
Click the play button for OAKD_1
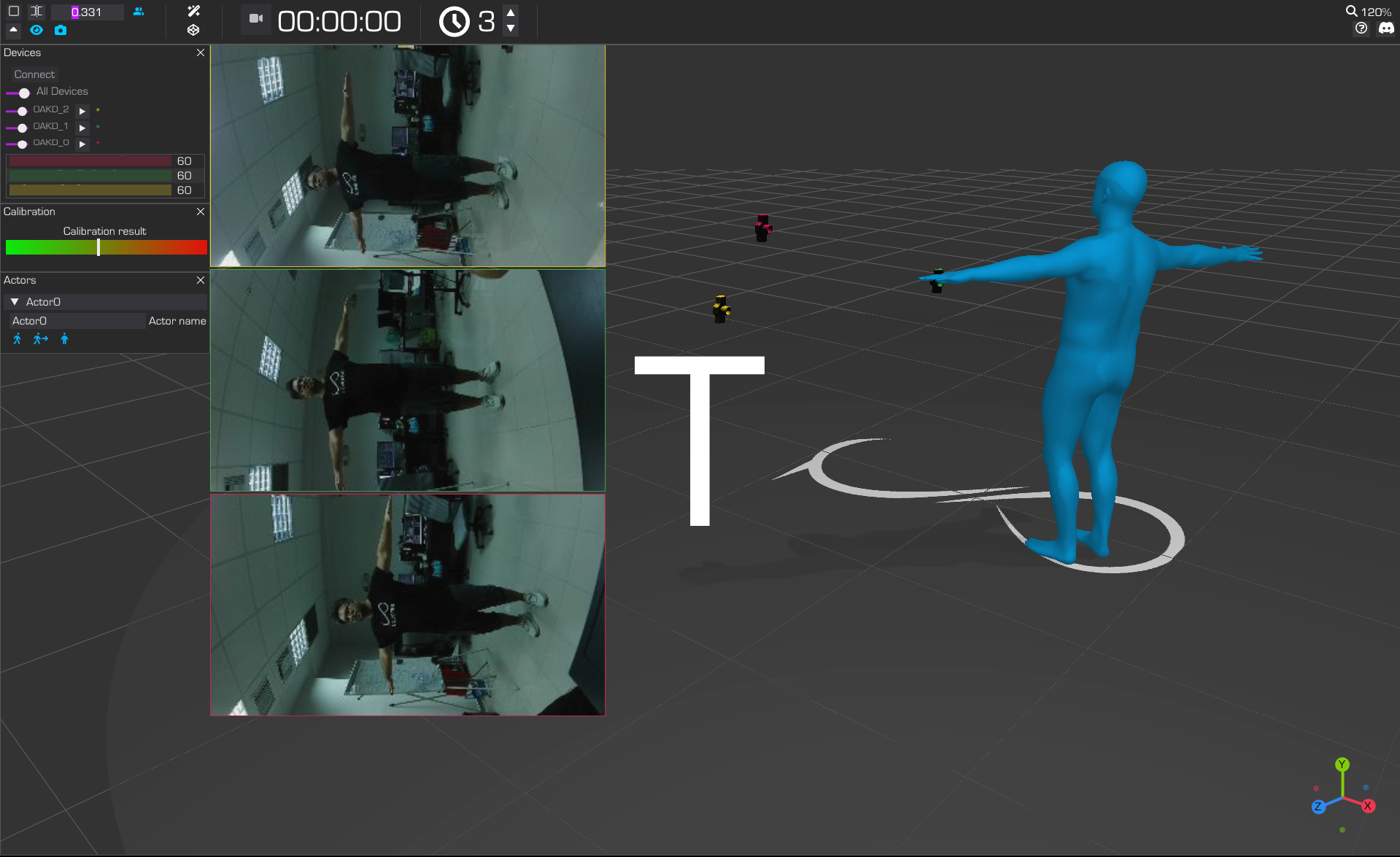82,128
